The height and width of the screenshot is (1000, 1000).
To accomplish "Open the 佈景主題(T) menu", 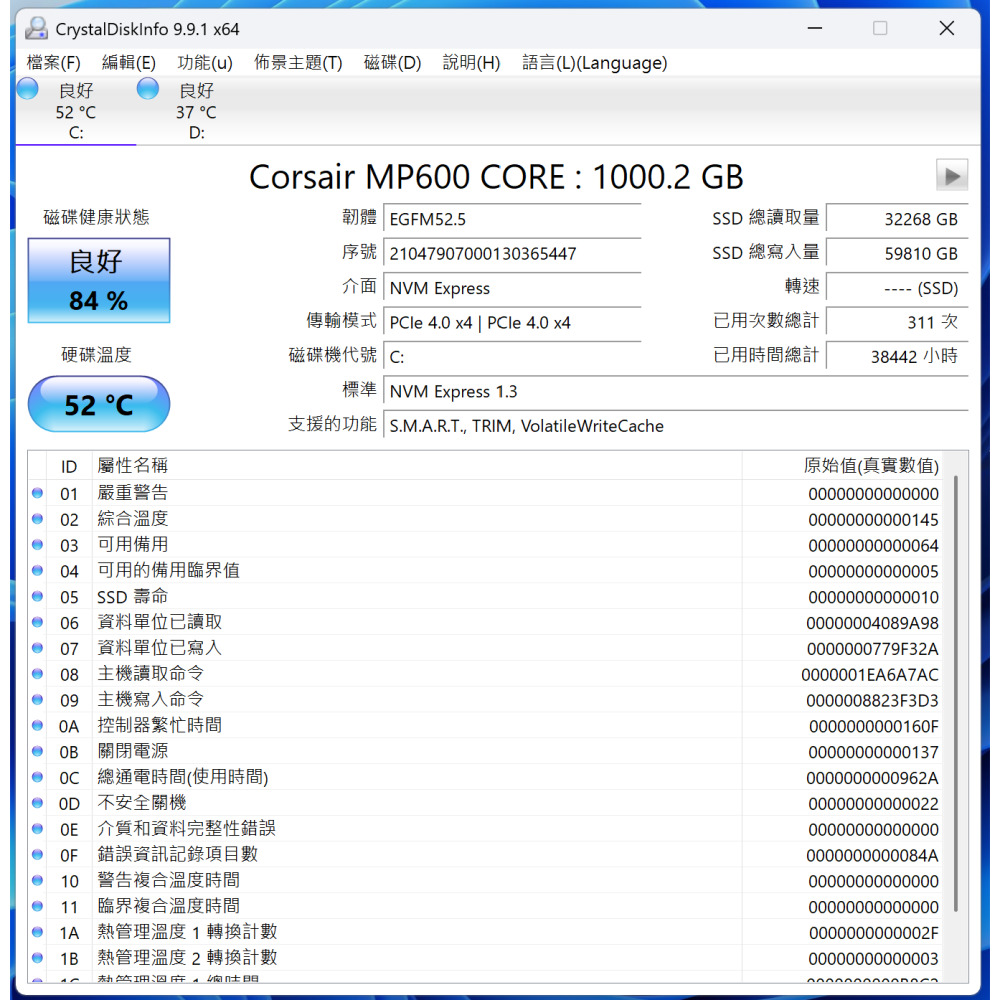I will pyautogui.click(x=298, y=62).
